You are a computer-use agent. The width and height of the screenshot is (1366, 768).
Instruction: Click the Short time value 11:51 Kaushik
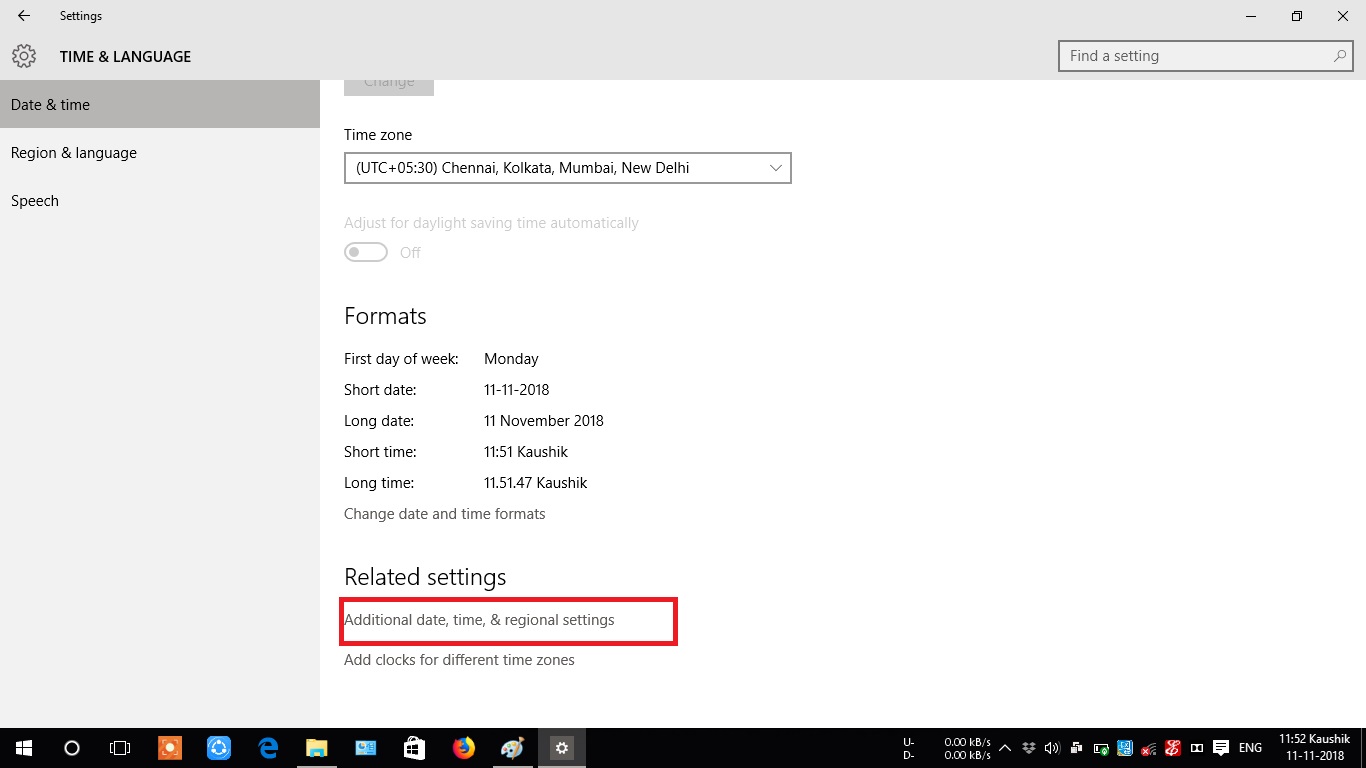tap(526, 452)
